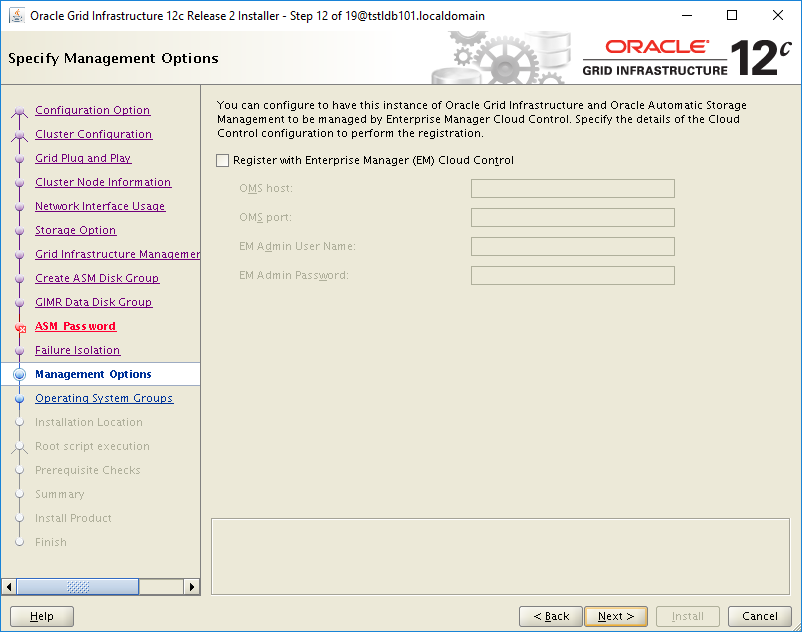The height and width of the screenshot is (632, 802).
Task: Enable Register with Enterprise Manager Cloud Control checkbox
Action: pos(222,161)
